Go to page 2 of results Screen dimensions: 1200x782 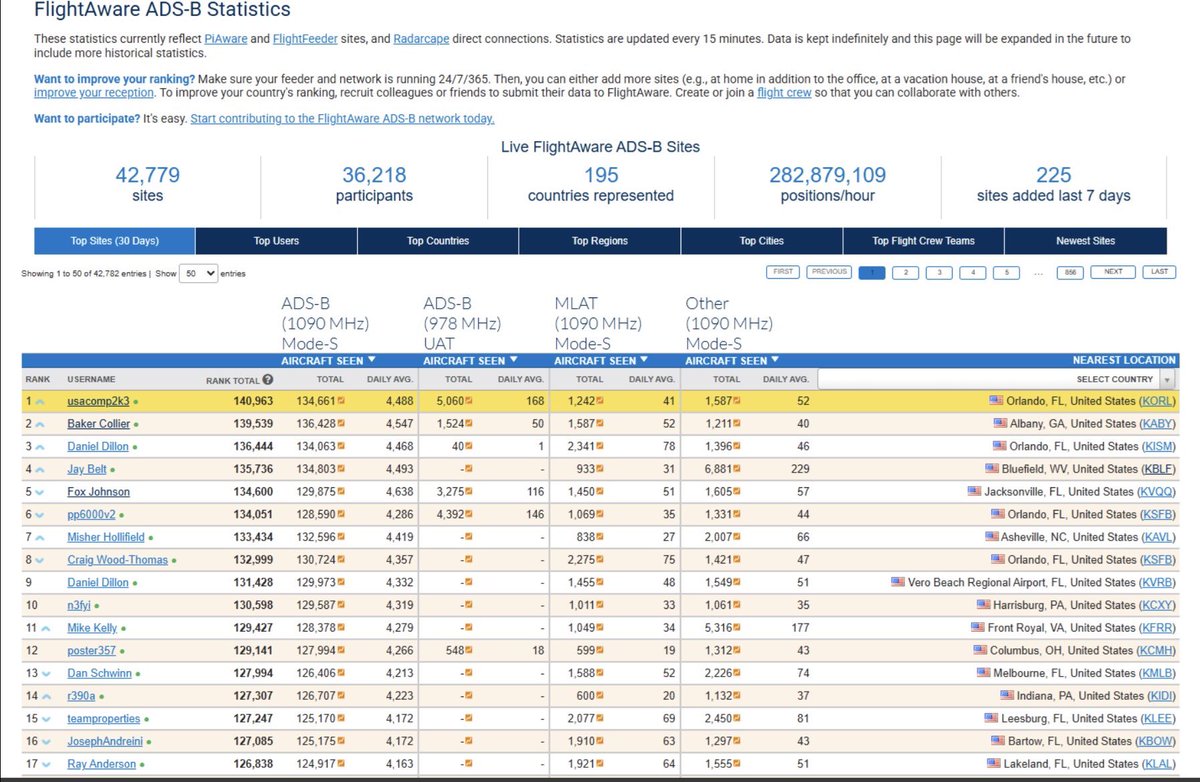(905, 272)
